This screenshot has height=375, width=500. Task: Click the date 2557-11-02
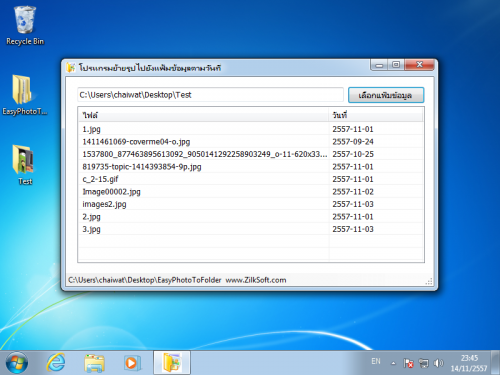pos(353,192)
